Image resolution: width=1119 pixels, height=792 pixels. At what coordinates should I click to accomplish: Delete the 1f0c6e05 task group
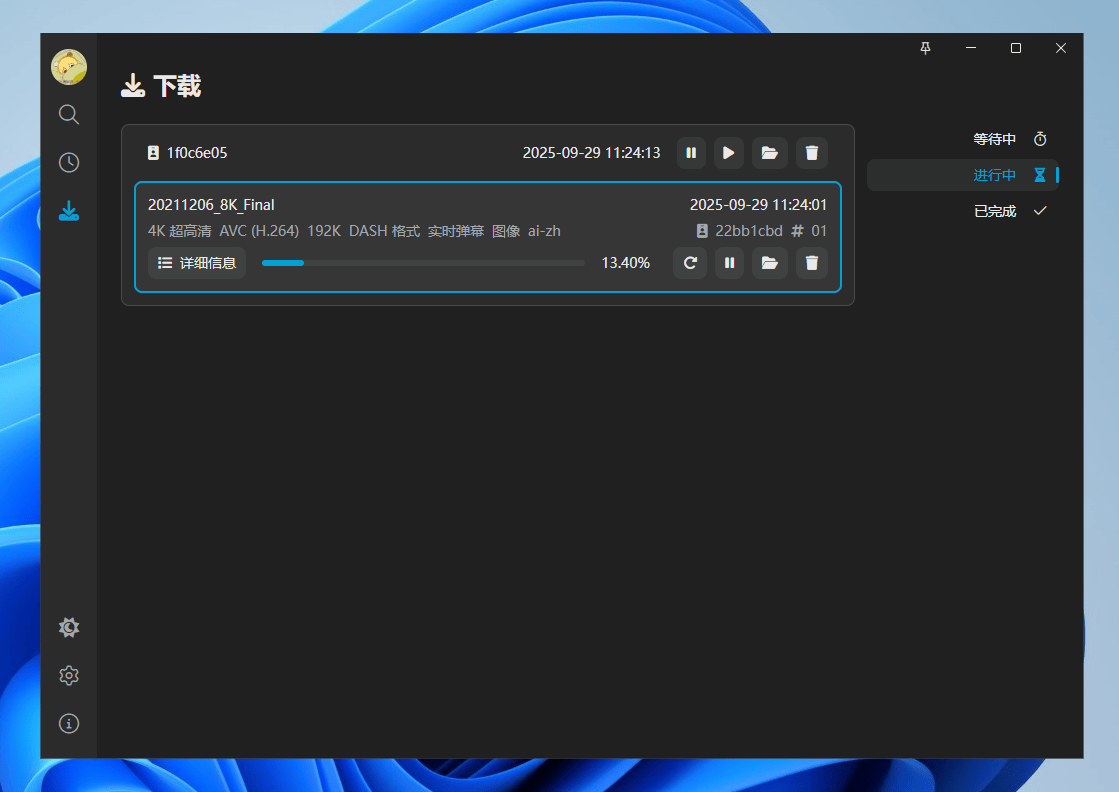click(812, 153)
